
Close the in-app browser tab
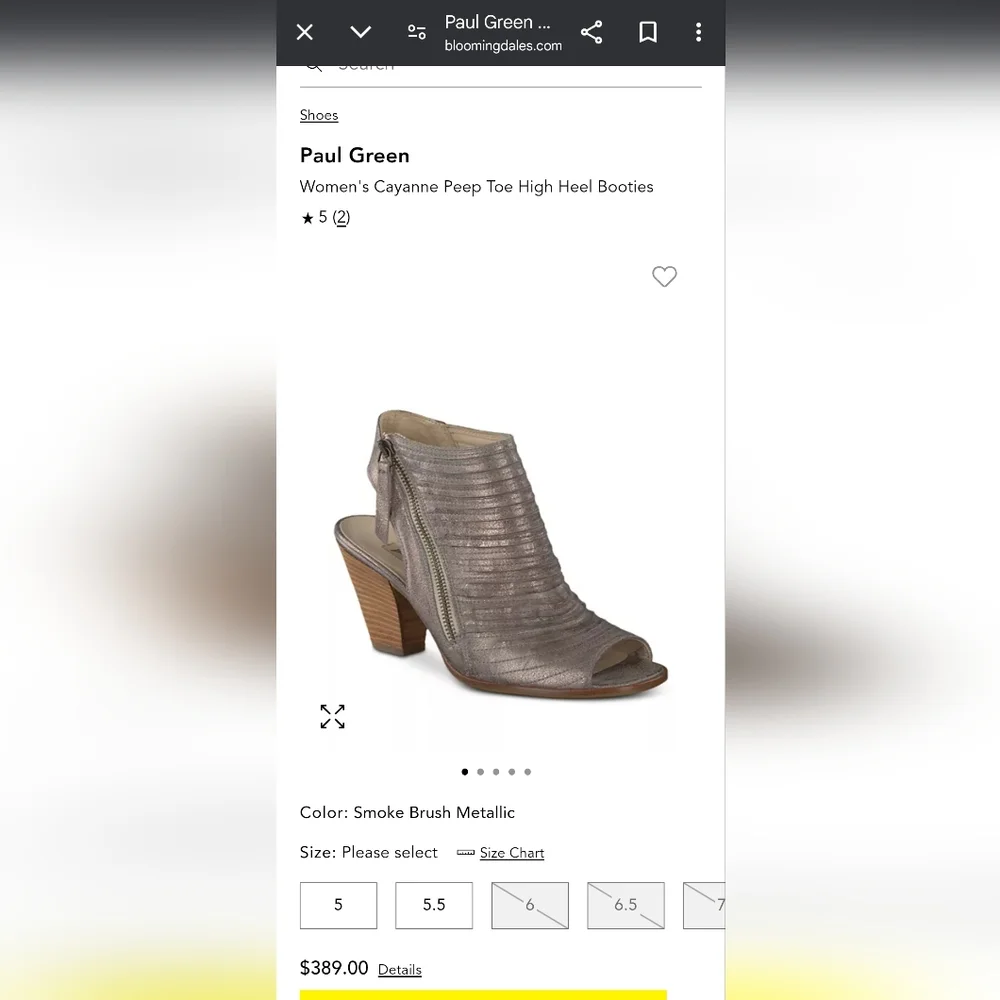[305, 32]
